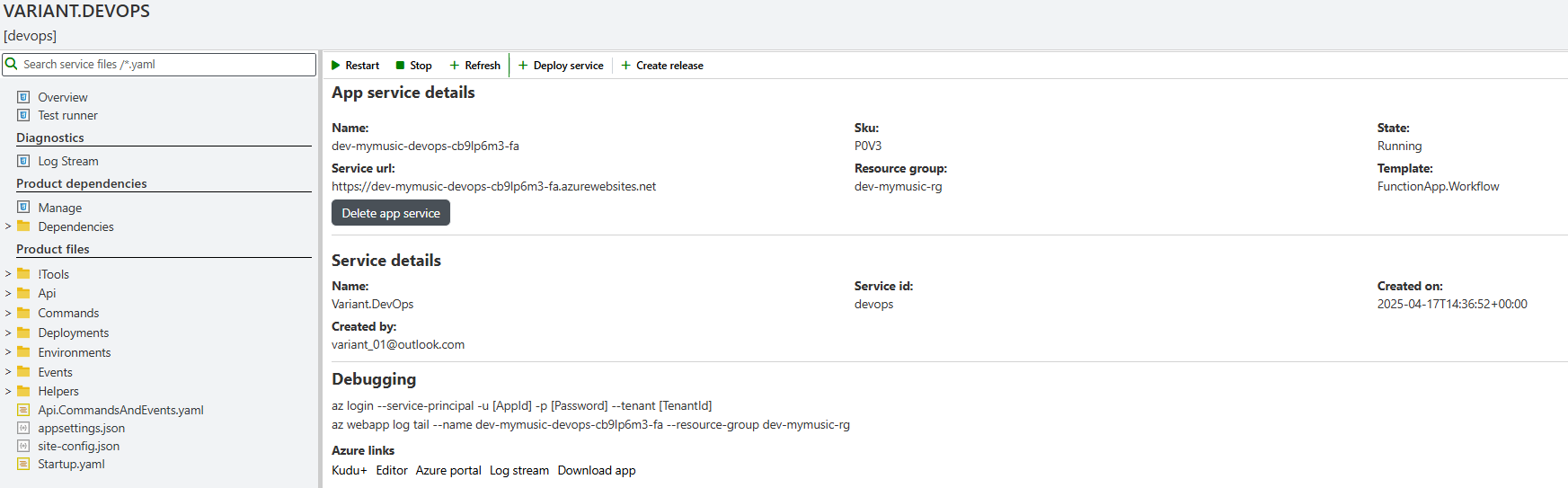The height and width of the screenshot is (488, 1568).
Task: Click Create release in toolbar
Action: click(662, 66)
